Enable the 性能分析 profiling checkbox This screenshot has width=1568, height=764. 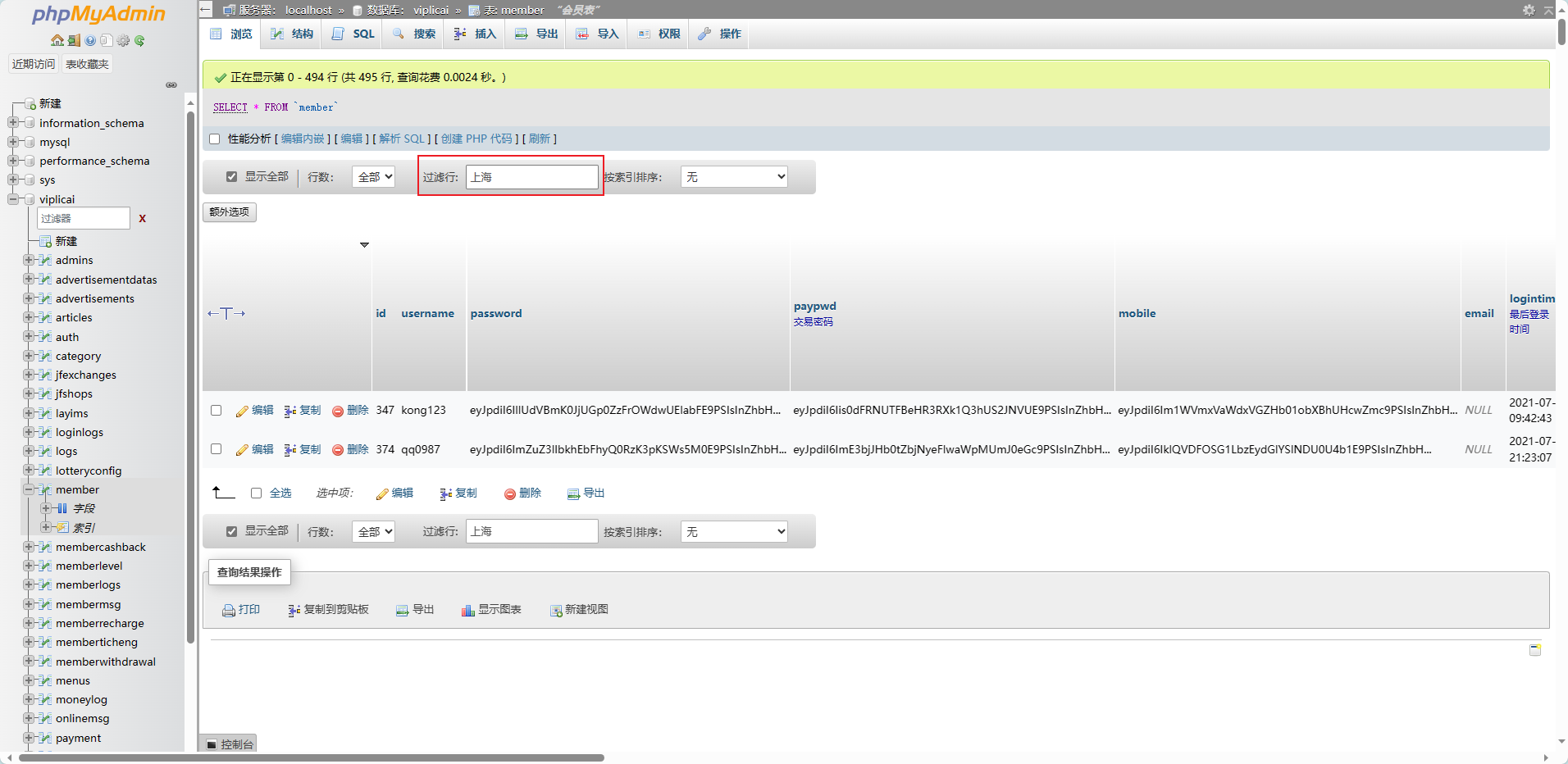click(x=215, y=139)
